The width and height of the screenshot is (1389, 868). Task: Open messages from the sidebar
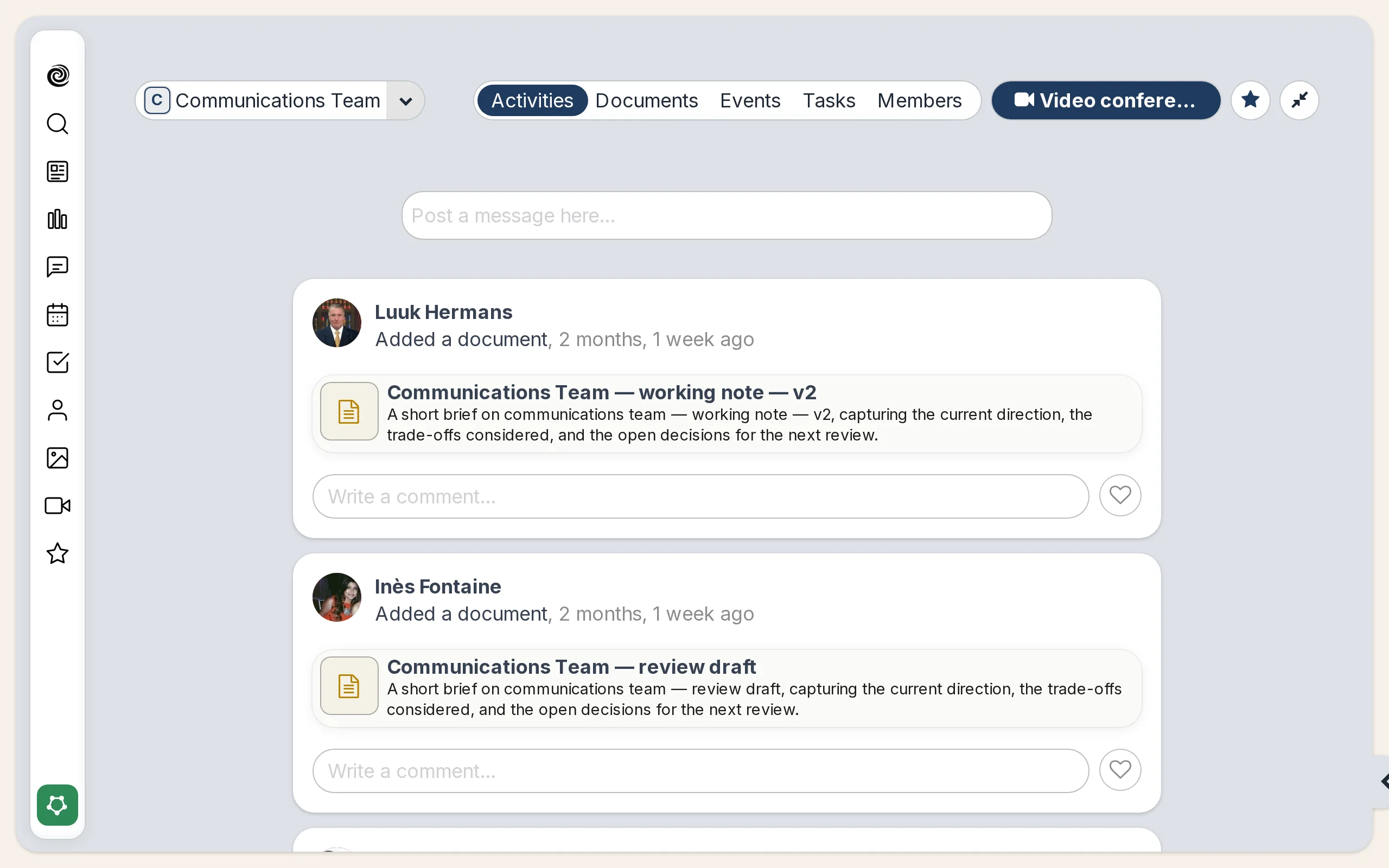pyautogui.click(x=58, y=267)
